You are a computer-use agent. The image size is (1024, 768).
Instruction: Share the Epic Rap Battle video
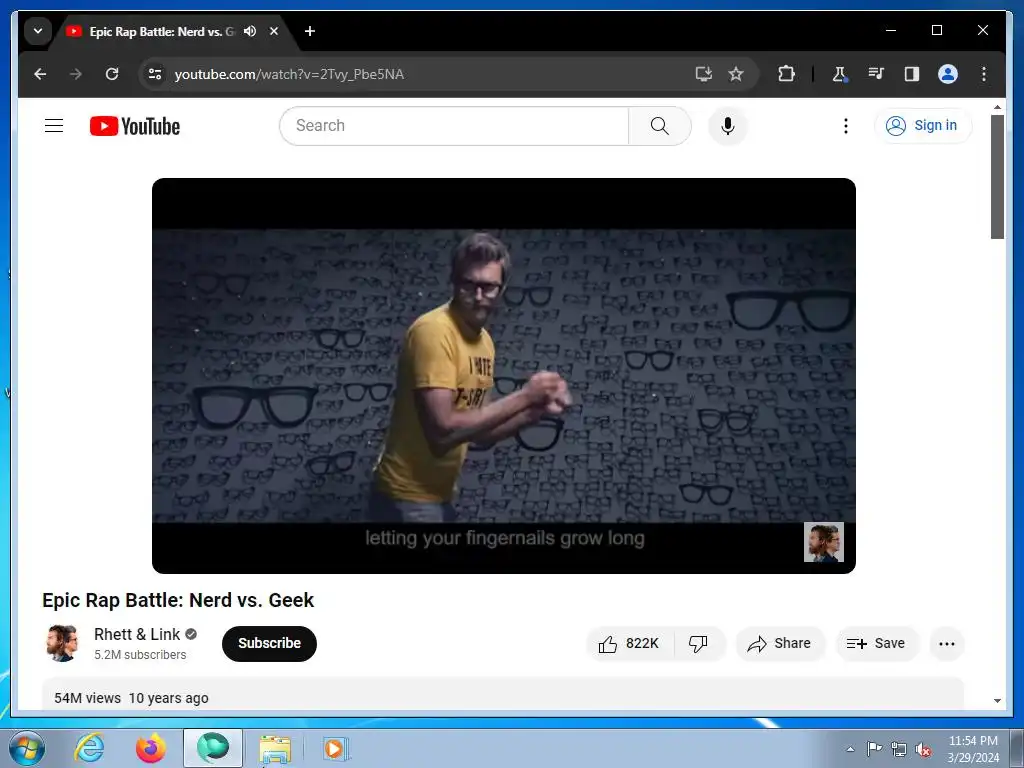pyautogui.click(x=780, y=643)
